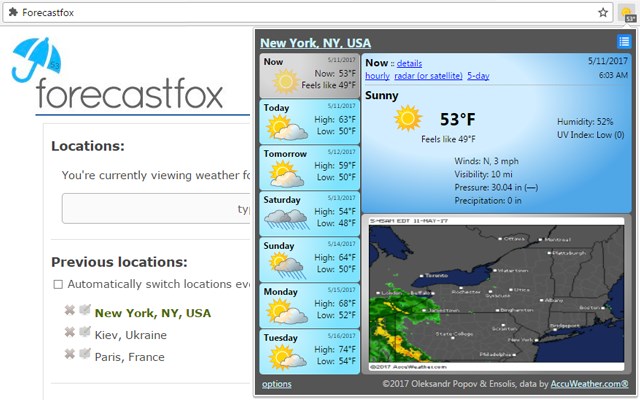This screenshot has height=400, width=640.
Task: Select the Now forecast tab
Action: [310, 76]
